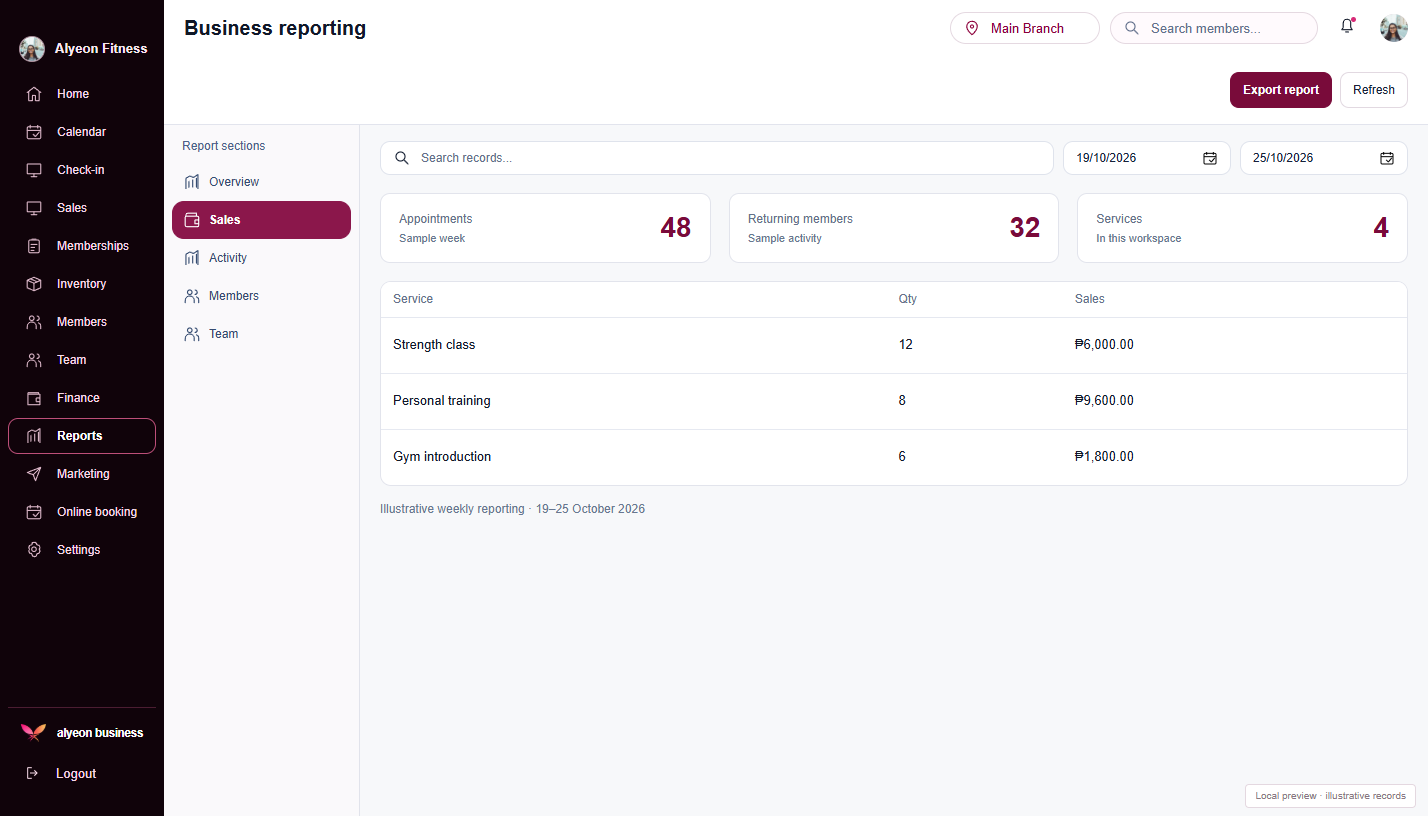
Task: Click the start date field 19/10/2026
Action: pos(1147,158)
